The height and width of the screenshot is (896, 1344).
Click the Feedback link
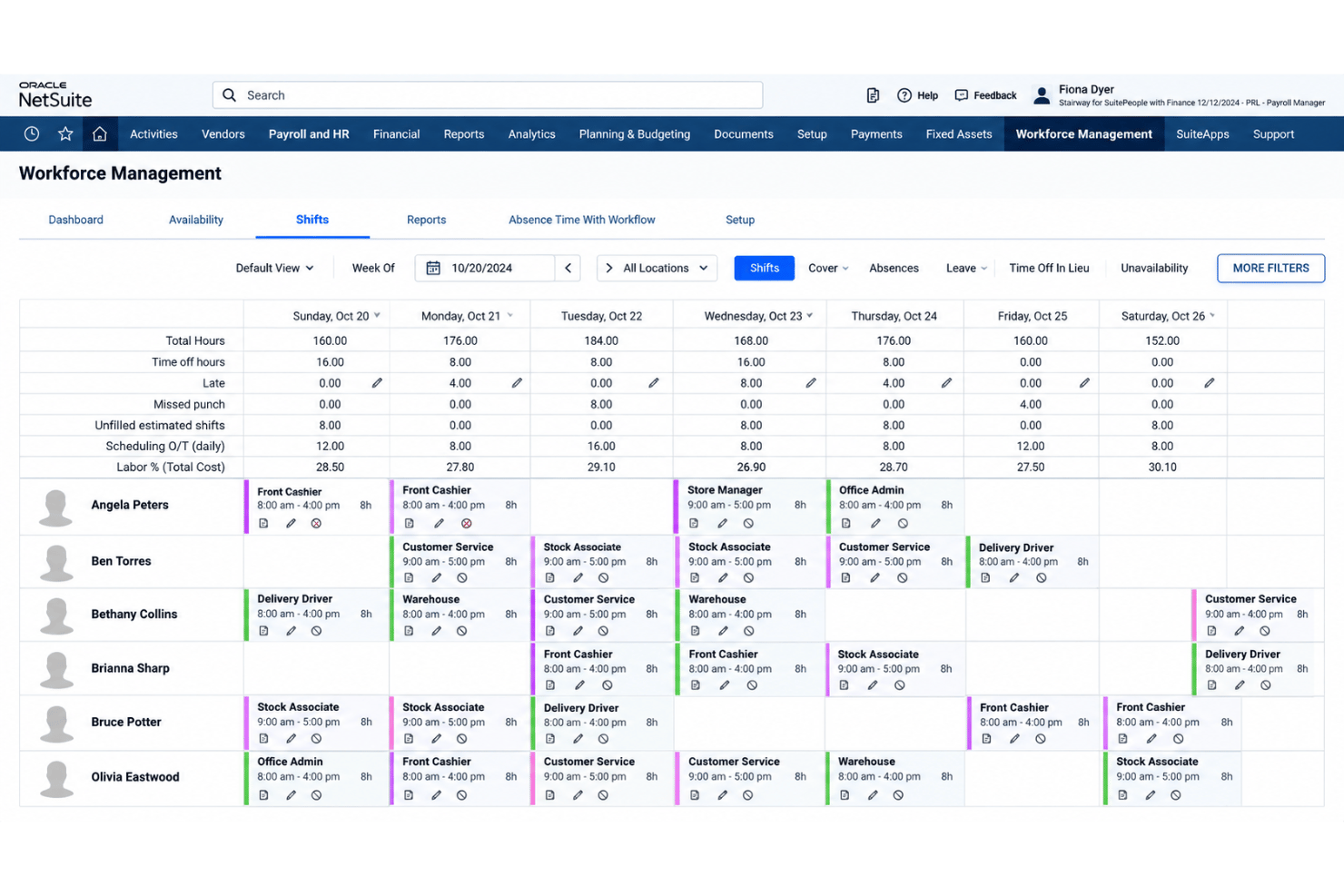(985, 95)
